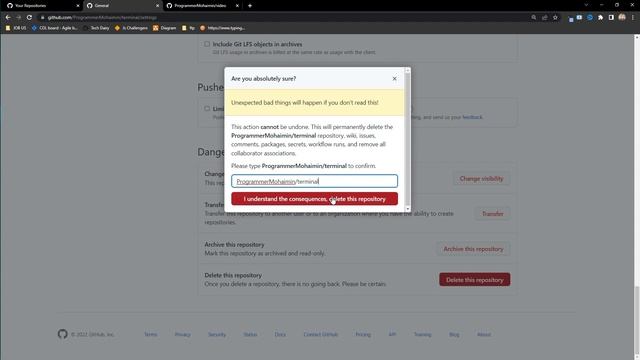Open 'Tech Daily' bookmark

[x=96, y=28]
